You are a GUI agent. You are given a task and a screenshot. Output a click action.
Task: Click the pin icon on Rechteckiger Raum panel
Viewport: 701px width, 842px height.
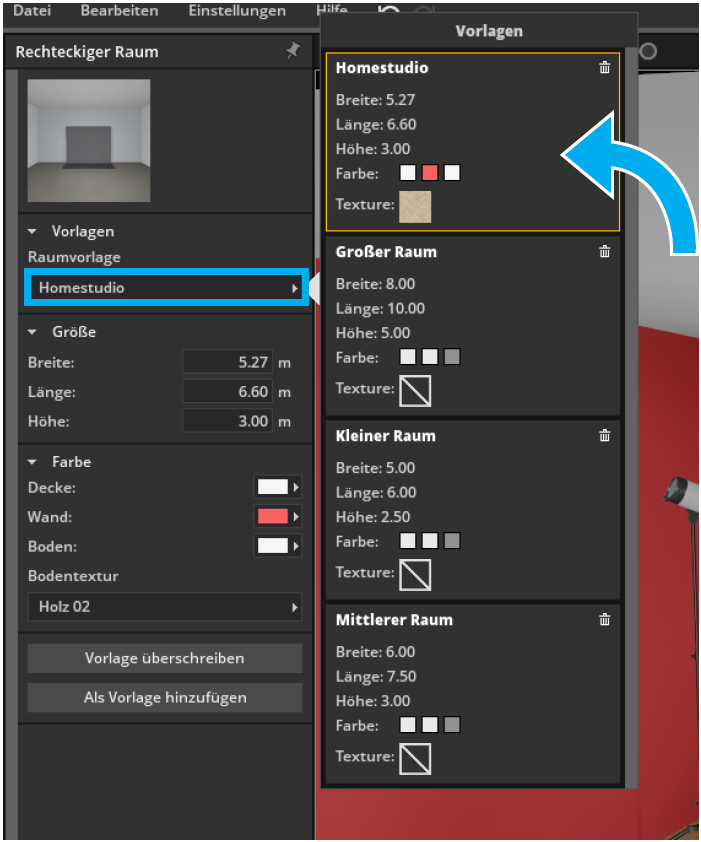pyautogui.click(x=292, y=51)
